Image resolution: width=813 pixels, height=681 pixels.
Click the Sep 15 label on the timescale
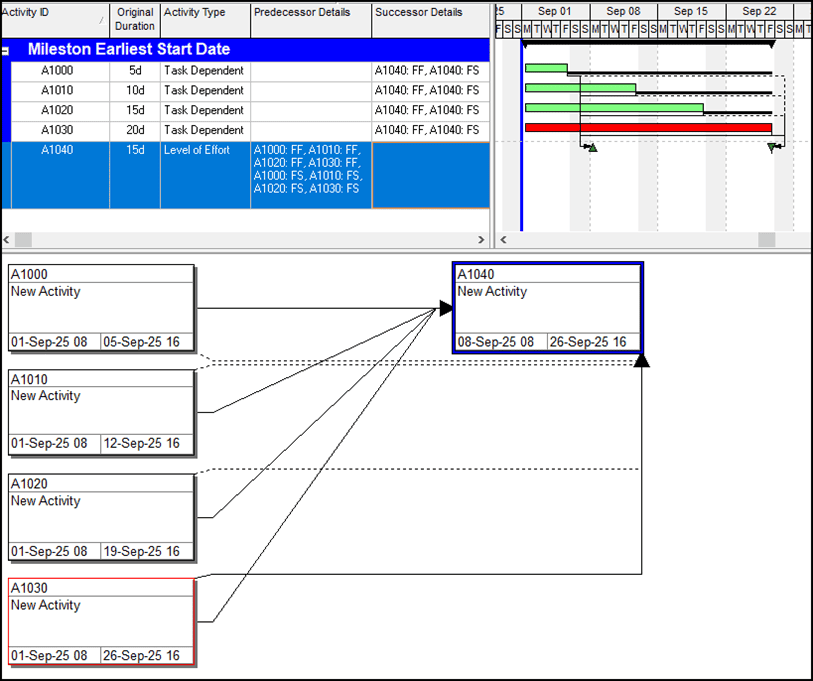(690, 10)
